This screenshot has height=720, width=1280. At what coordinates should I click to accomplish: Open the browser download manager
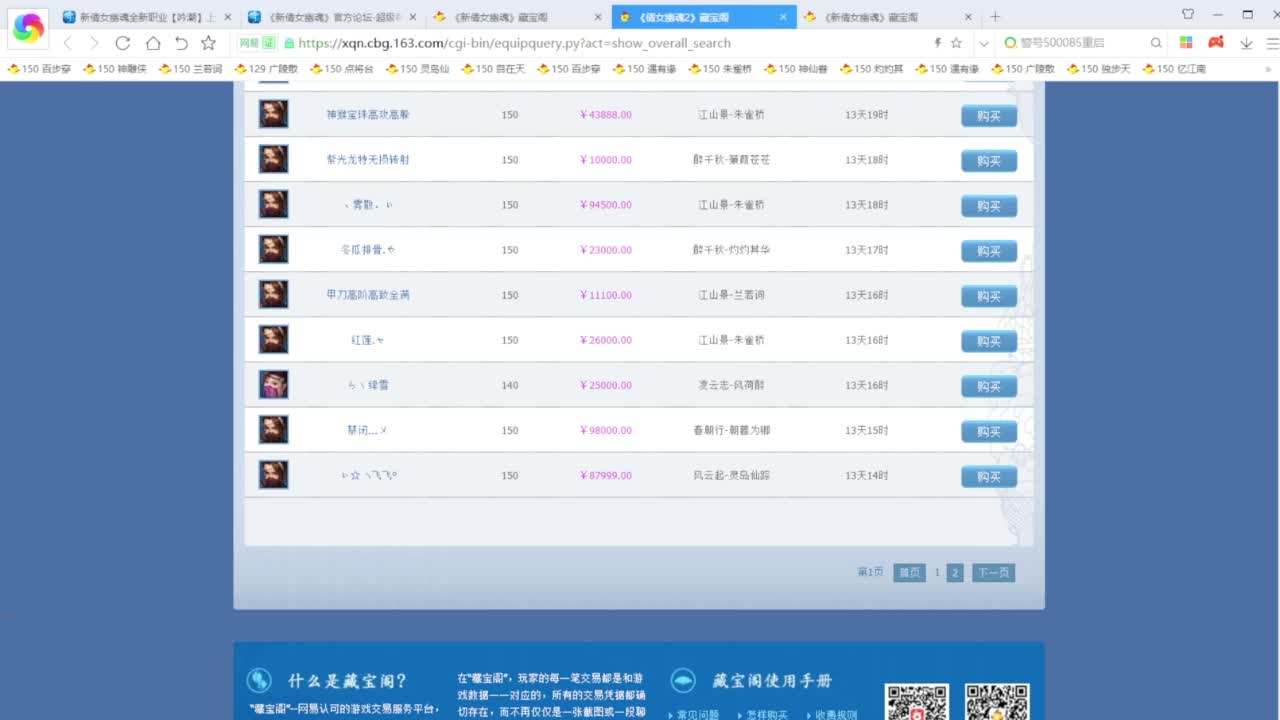coord(1245,43)
